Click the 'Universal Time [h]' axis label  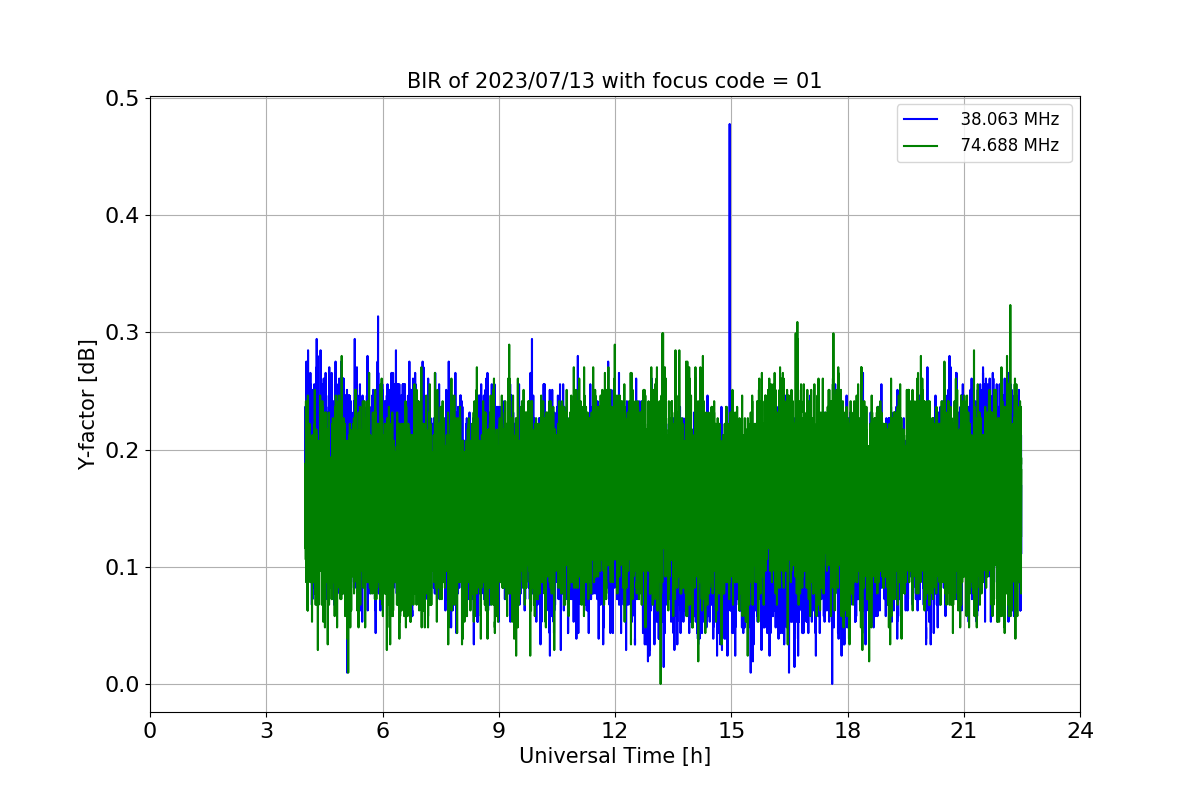pyautogui.click(x=614, y=756)
